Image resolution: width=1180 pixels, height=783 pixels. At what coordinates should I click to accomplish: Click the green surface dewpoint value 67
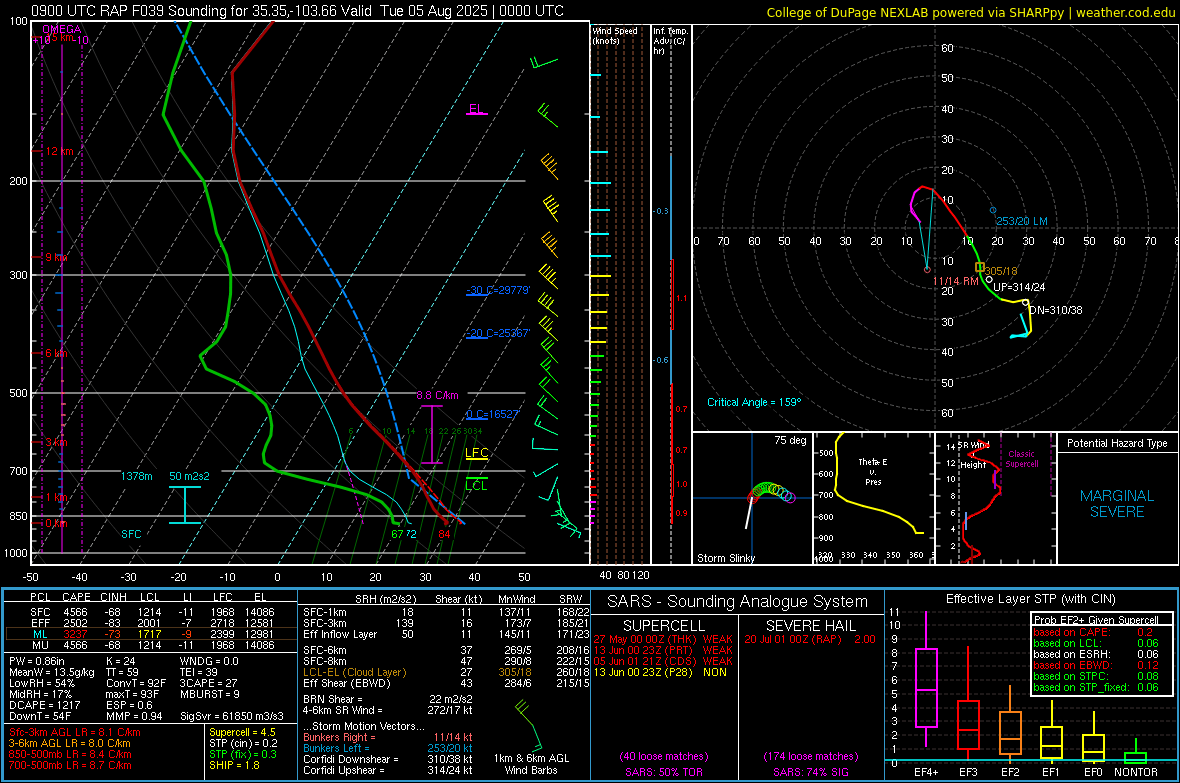click(x=397, y=534)
